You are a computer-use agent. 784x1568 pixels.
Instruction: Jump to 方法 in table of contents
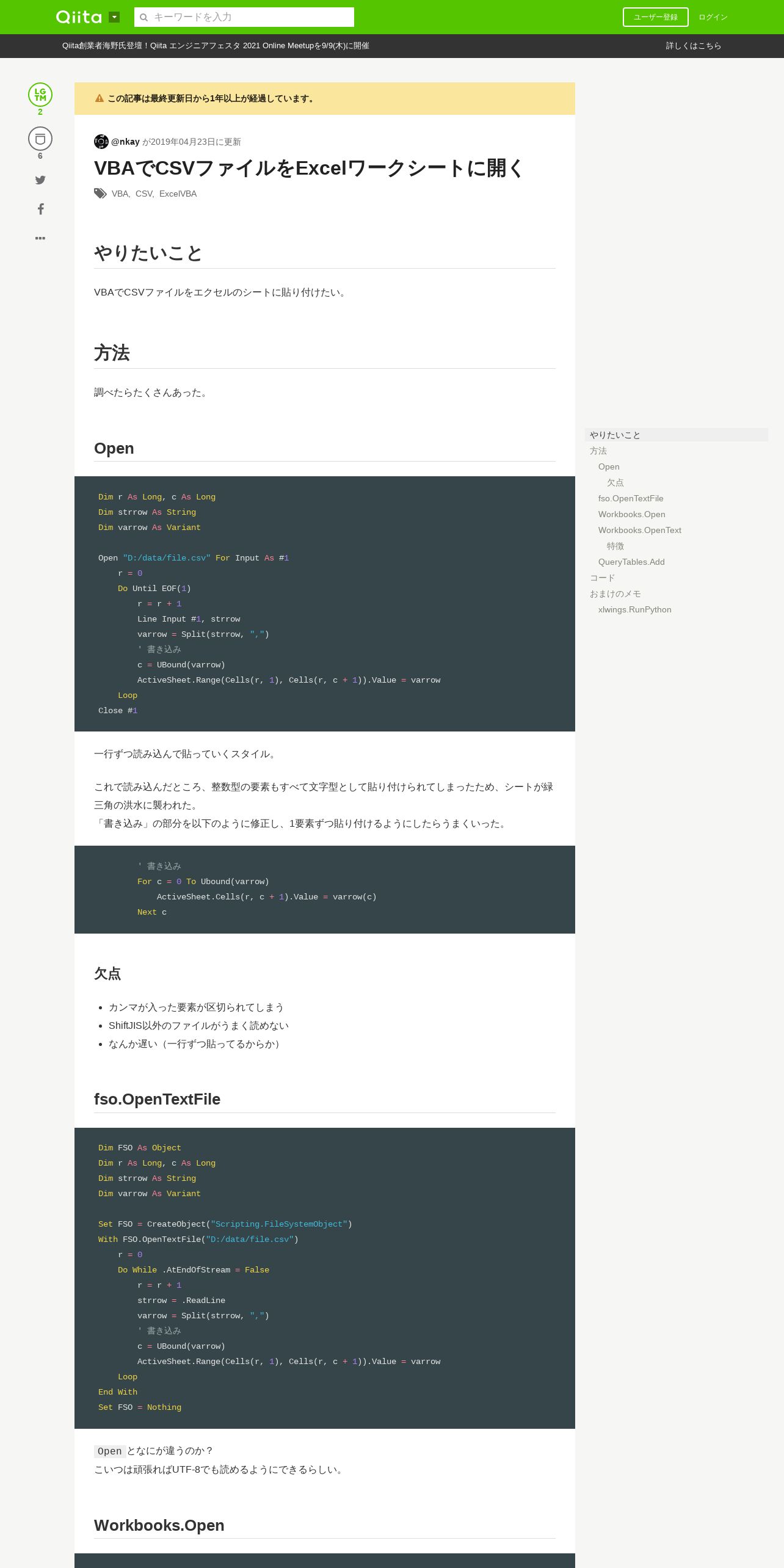pyautogui.click(x=598, y=451)
